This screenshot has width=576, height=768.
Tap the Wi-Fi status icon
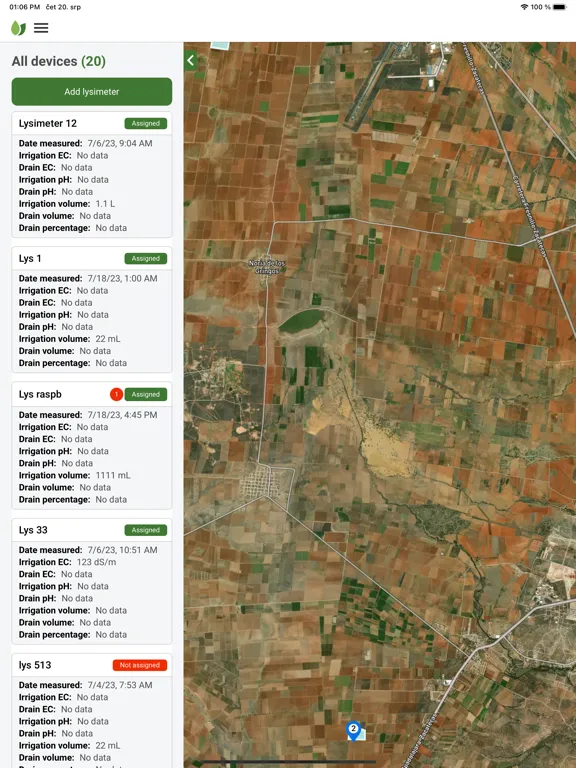click(x=525, y=7)
